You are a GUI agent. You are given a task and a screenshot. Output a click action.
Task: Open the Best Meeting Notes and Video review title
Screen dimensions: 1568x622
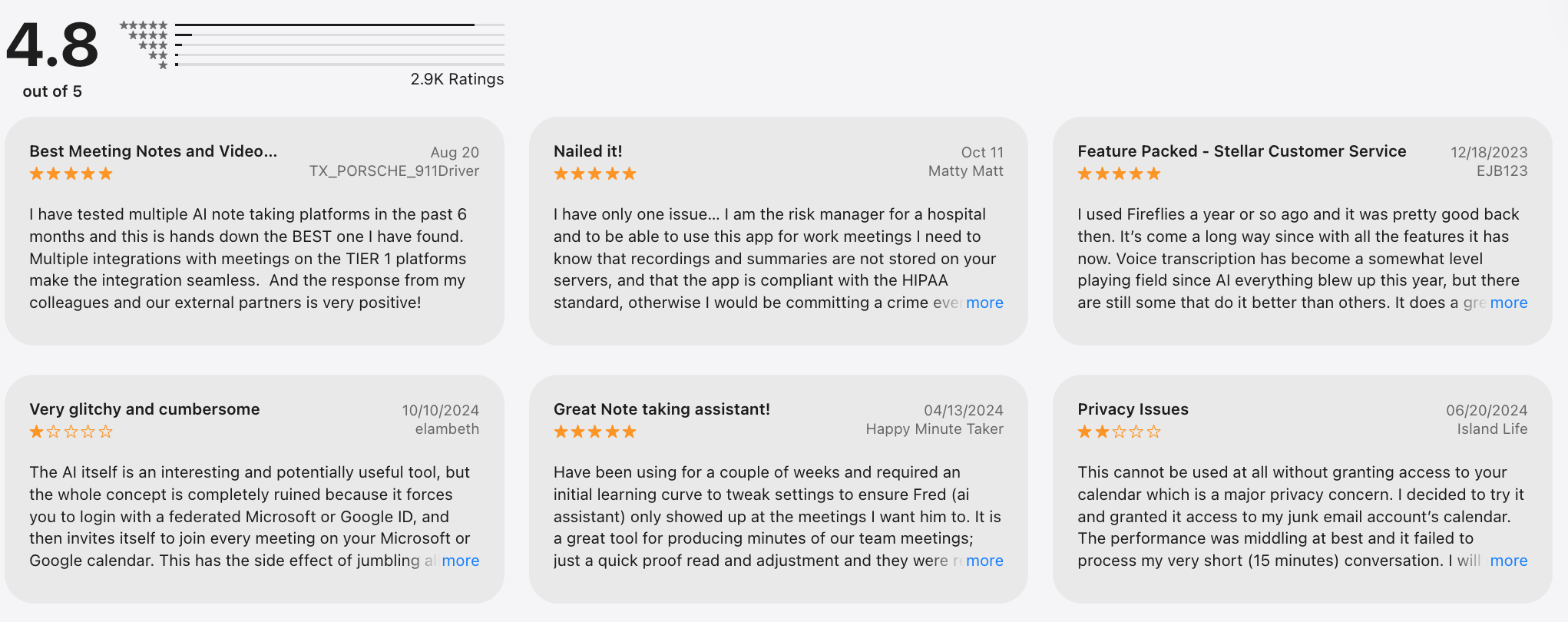tap(153, 151)
